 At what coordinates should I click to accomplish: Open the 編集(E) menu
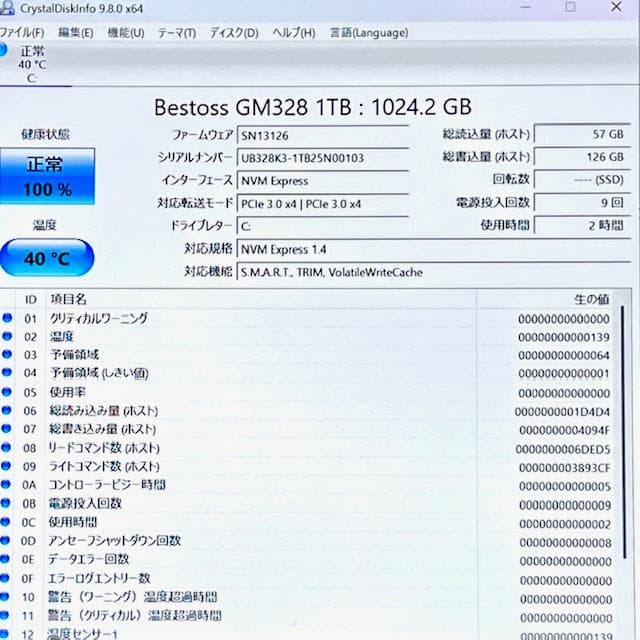[x=76, y=33]
